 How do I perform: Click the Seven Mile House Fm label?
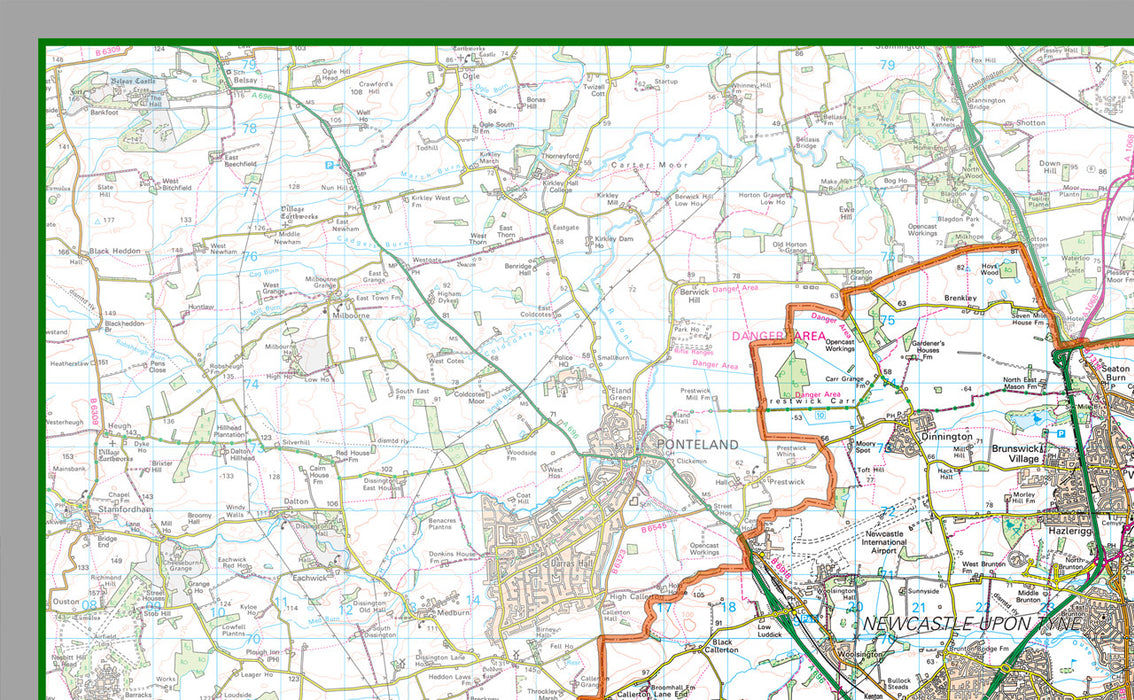tap(1026, 318)
